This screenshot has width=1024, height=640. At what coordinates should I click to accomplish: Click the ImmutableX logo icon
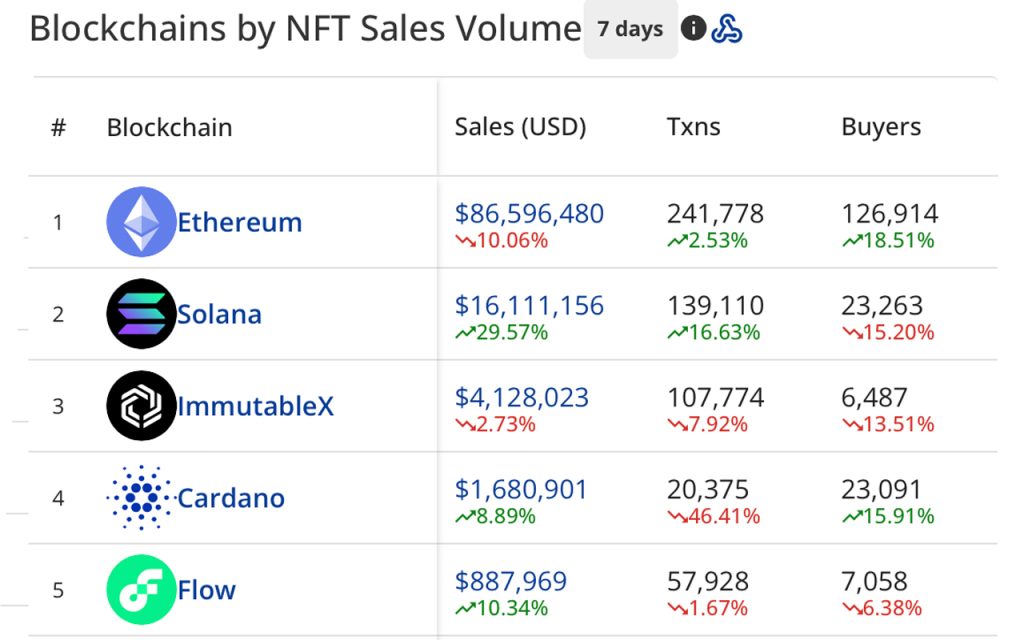tap(141, 405)
